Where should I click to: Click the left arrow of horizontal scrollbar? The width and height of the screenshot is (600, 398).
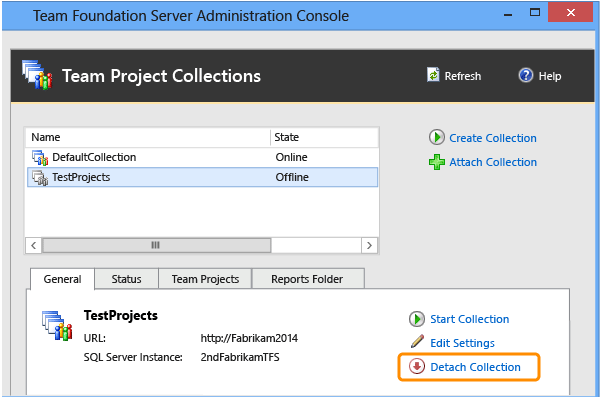point(34,245)
